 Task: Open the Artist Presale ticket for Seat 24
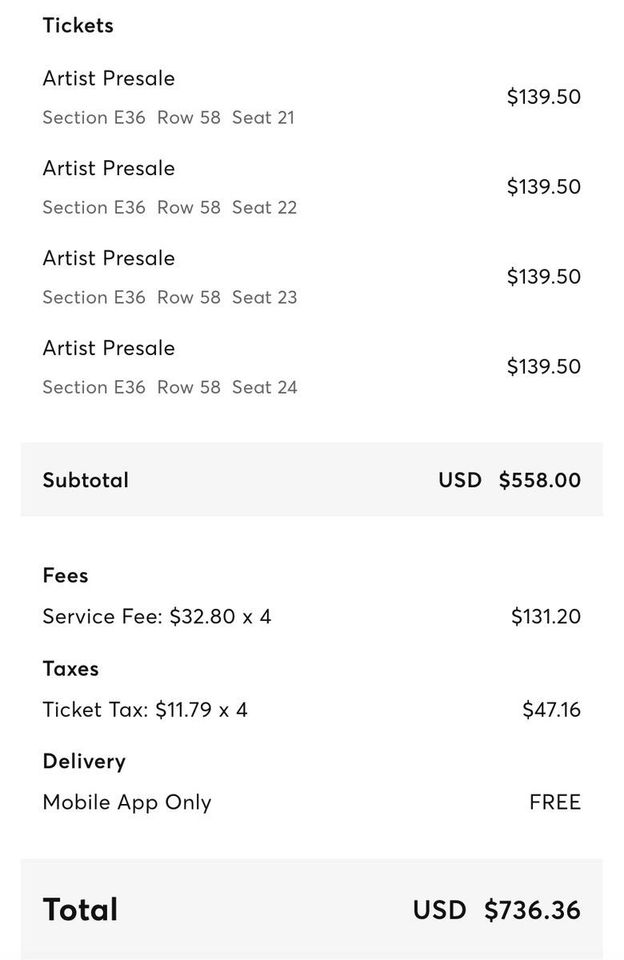pos(108,348)
